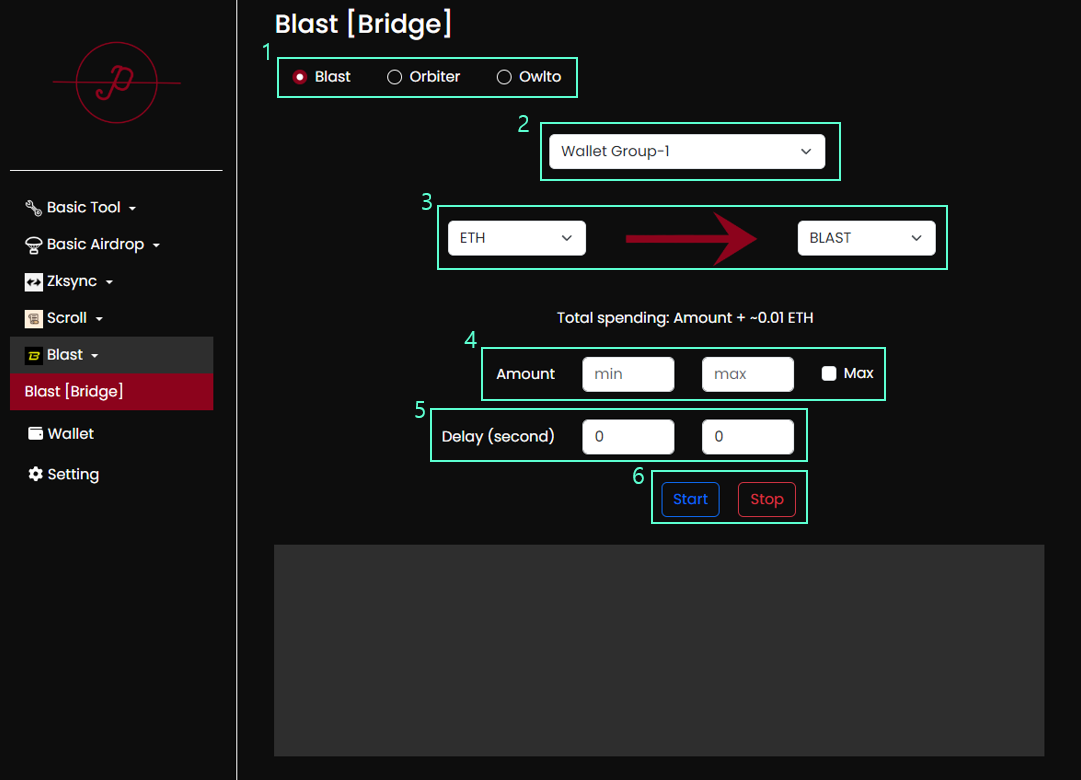The width and height of the screenshot is (1081, 780).
Task: Enable the Max amount checkbox
Action: (829, 373)
